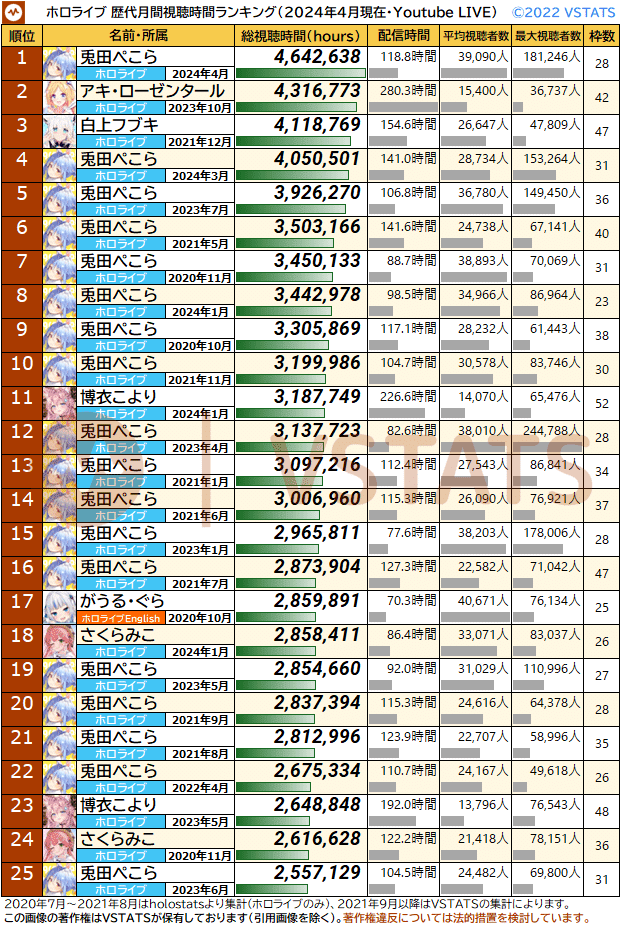
Task: Click the 4,118,769 total hours value
Action: [x=317, y=124]
